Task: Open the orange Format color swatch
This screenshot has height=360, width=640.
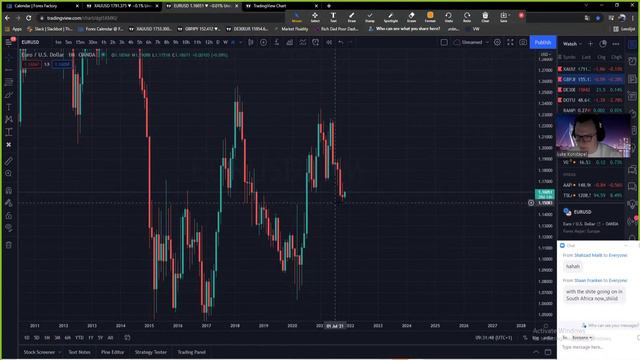Action: coord(430,17)
